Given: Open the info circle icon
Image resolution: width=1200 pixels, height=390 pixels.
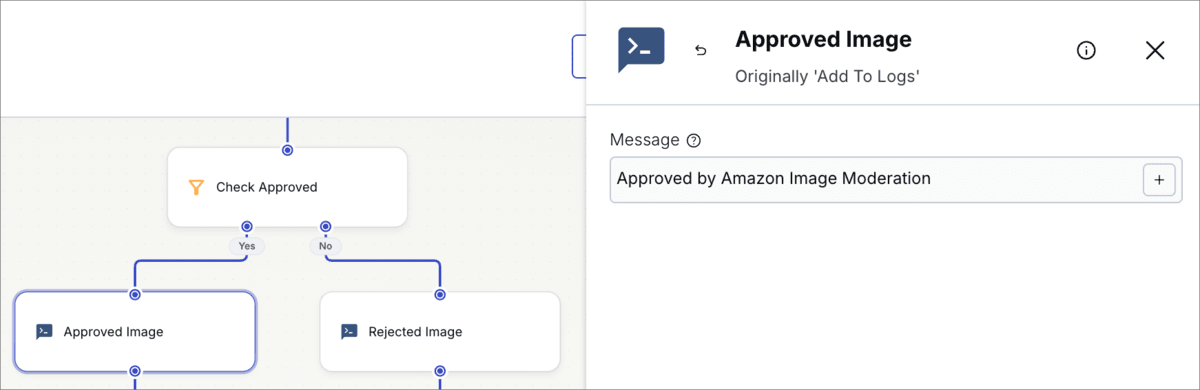Looking at the screenshot, I should click(1086, 50).
